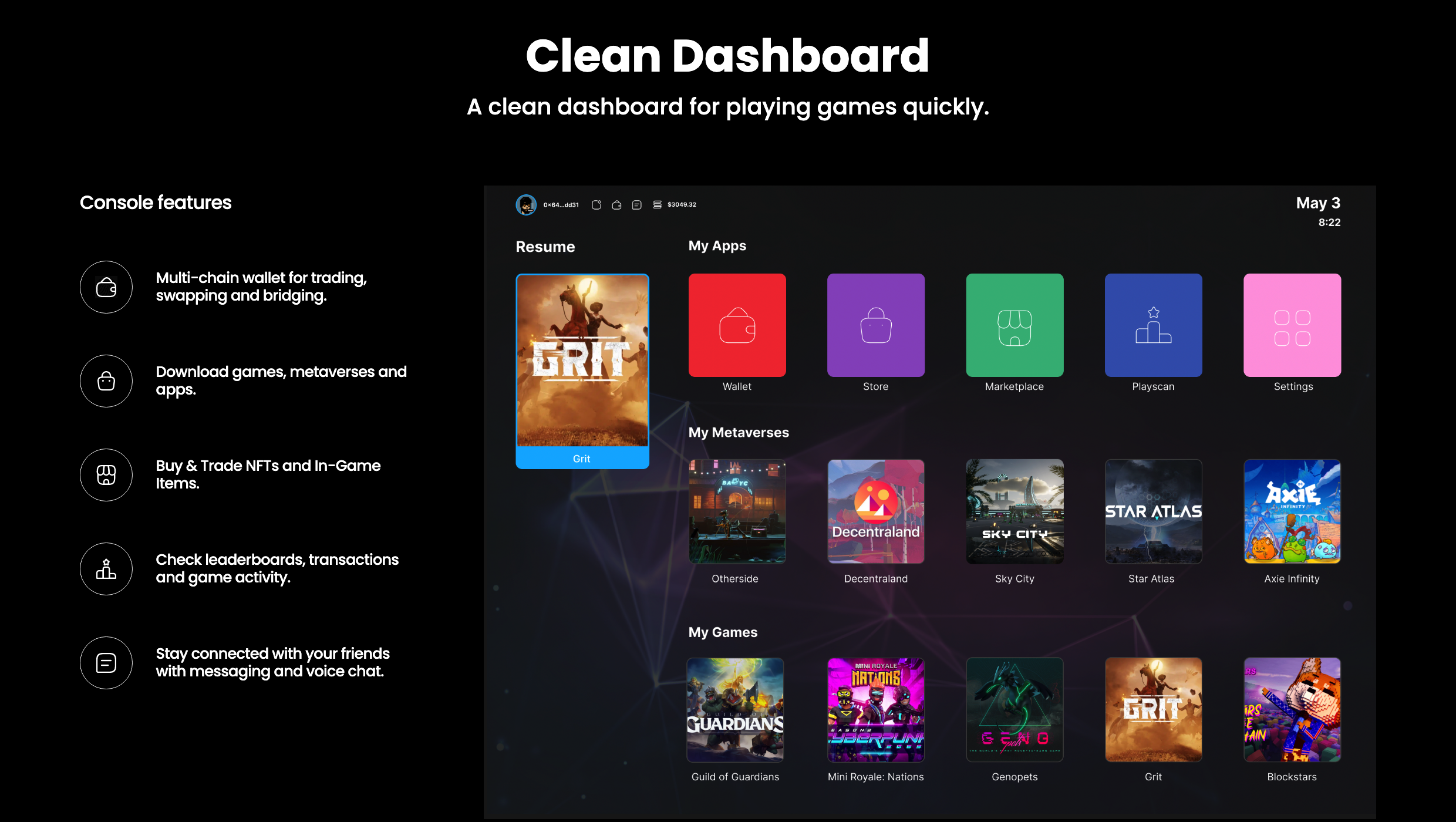Open the Decentraland metaverse thumbnail

click(x=876, y=511)
